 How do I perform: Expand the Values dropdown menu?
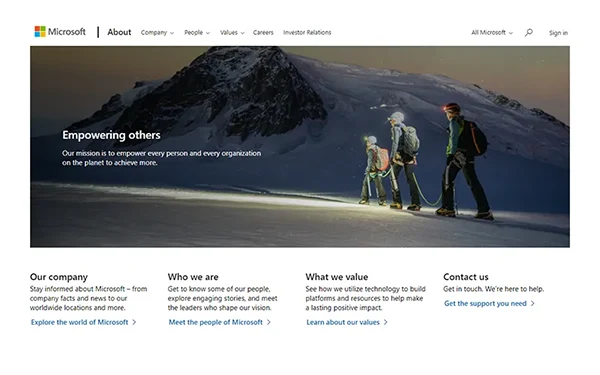tap(232, 33)
